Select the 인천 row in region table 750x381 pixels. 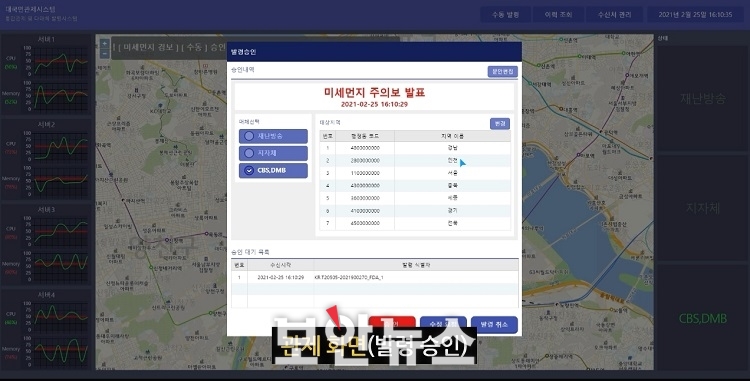point(415,161)
